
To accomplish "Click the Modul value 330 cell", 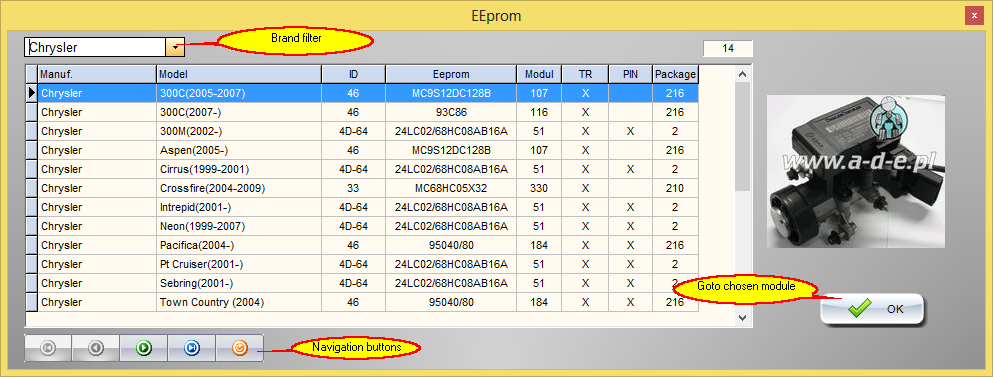I will click(539, 188).
